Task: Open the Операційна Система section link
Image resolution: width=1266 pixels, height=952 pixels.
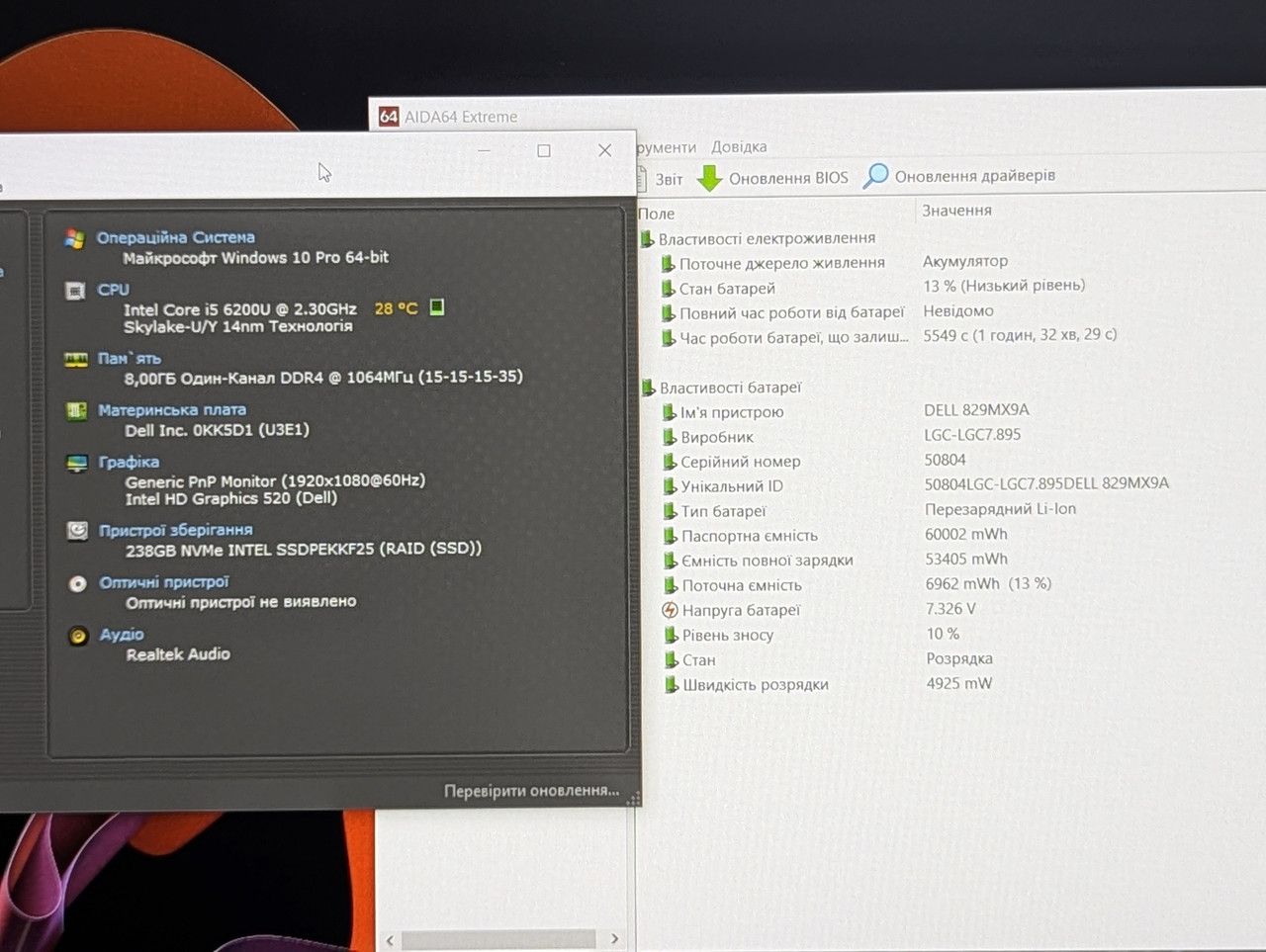Action: (176, 237)
